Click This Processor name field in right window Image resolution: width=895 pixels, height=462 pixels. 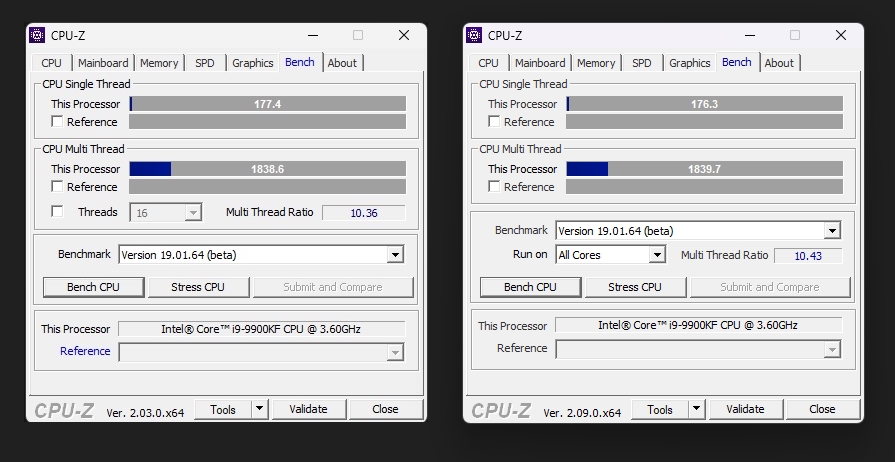699,325
